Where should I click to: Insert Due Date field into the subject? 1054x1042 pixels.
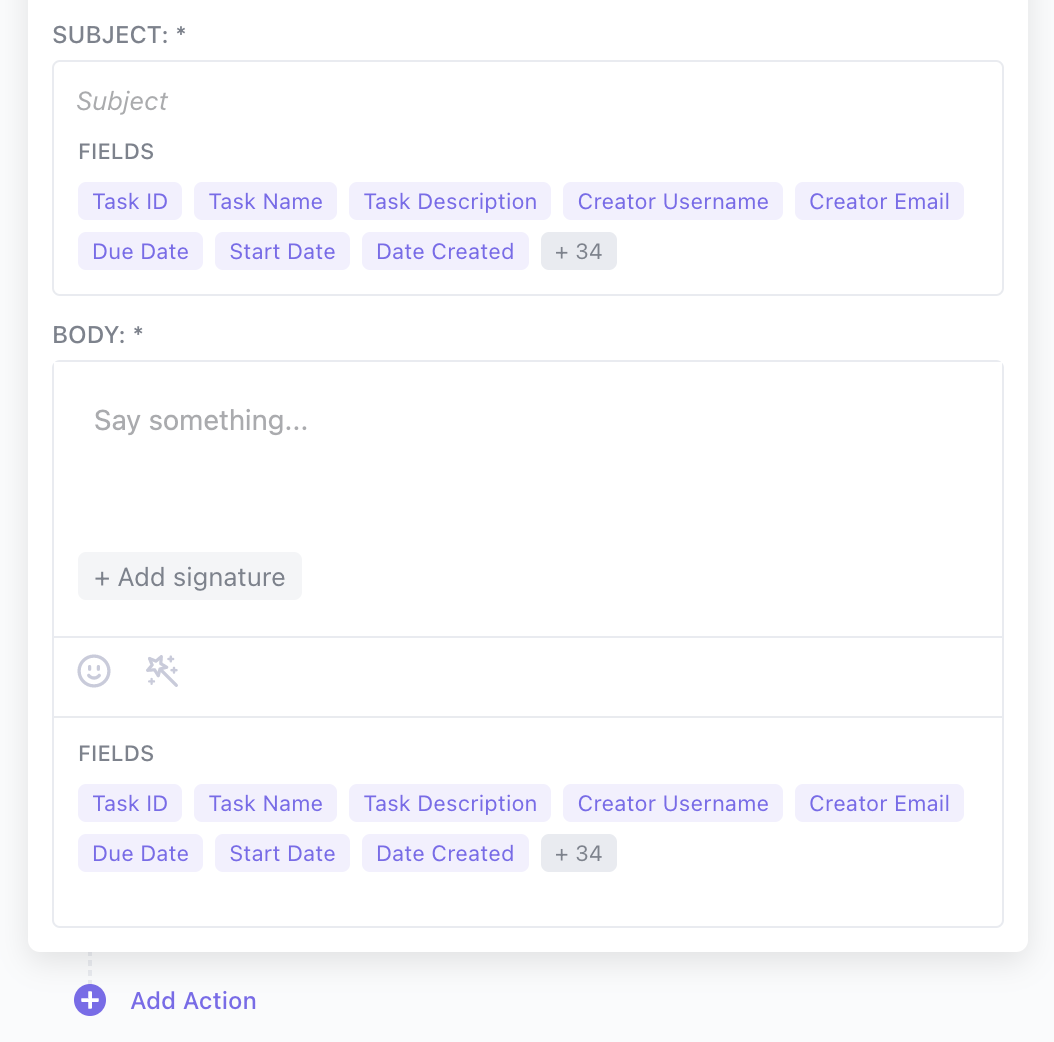point(140,251)
